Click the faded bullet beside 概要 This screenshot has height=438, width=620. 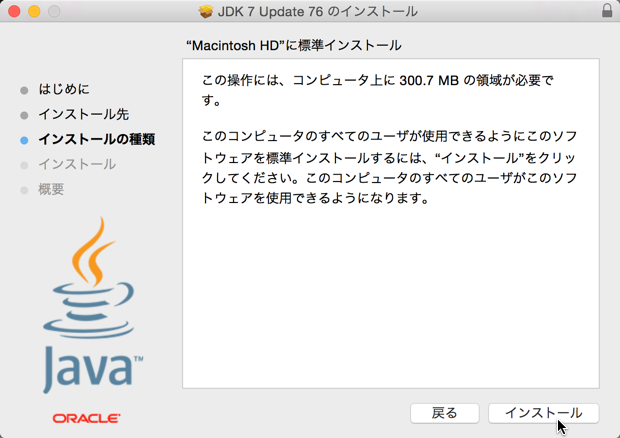coord(24,191)
